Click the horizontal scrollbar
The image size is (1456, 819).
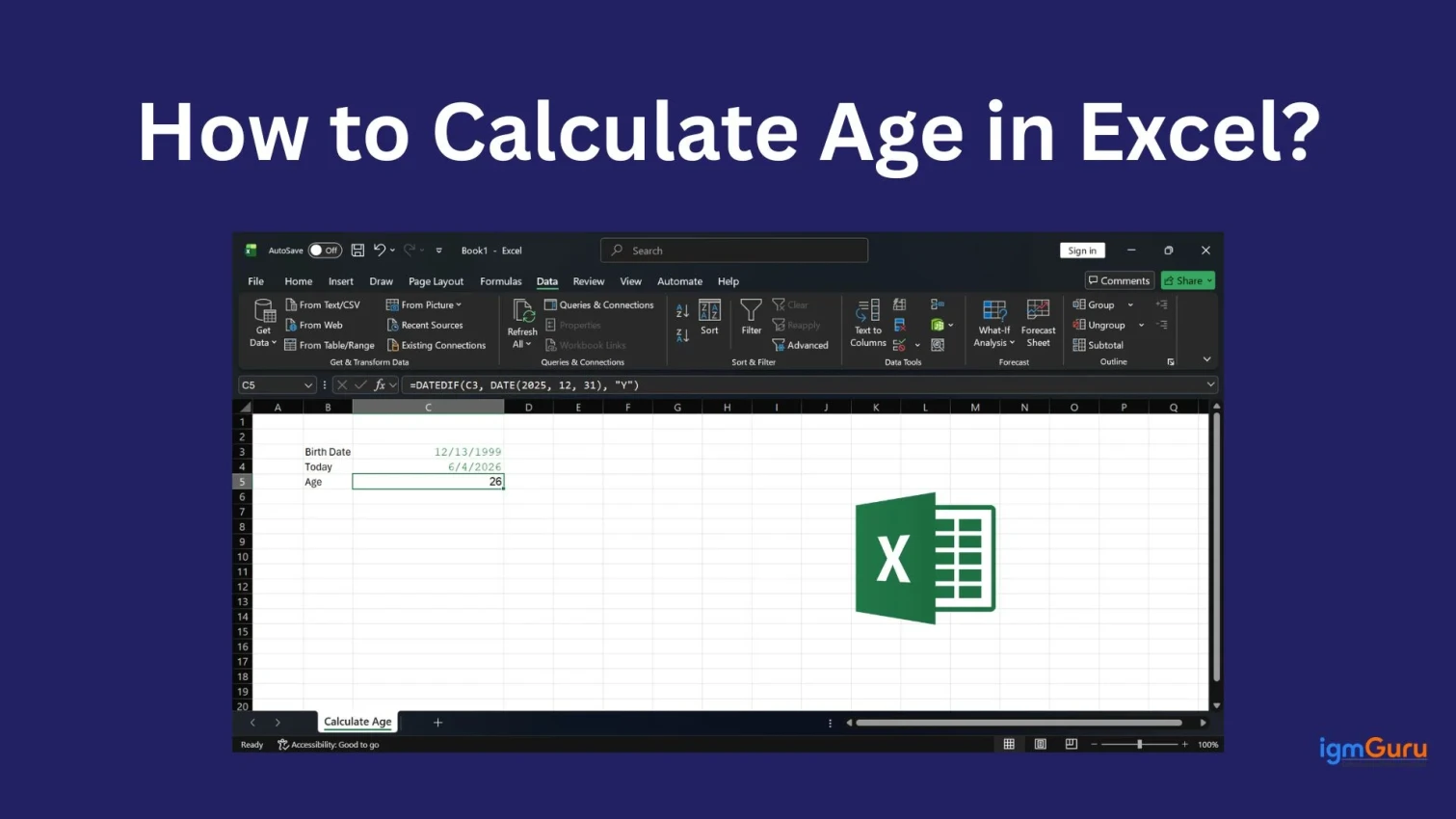point(1019,722)
